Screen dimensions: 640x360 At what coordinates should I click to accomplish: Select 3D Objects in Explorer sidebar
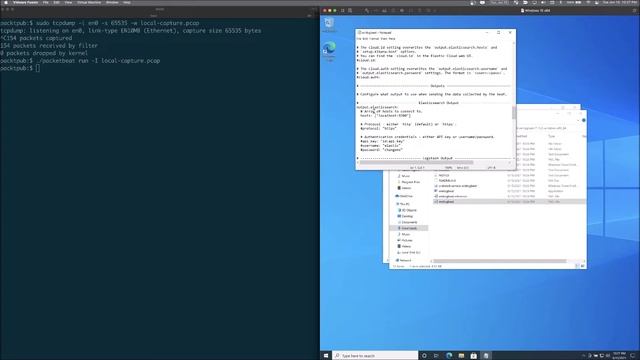[x=407, y=210]
